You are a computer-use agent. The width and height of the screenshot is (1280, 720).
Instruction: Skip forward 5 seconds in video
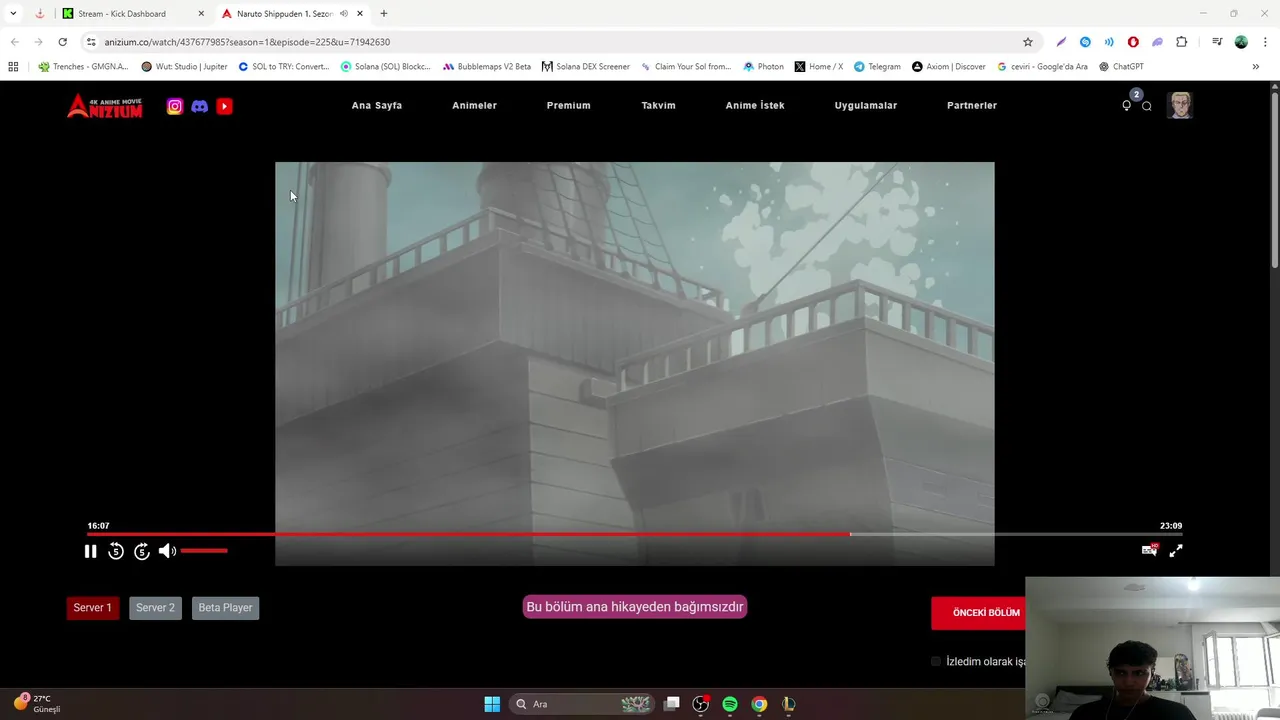click(142, 551)
